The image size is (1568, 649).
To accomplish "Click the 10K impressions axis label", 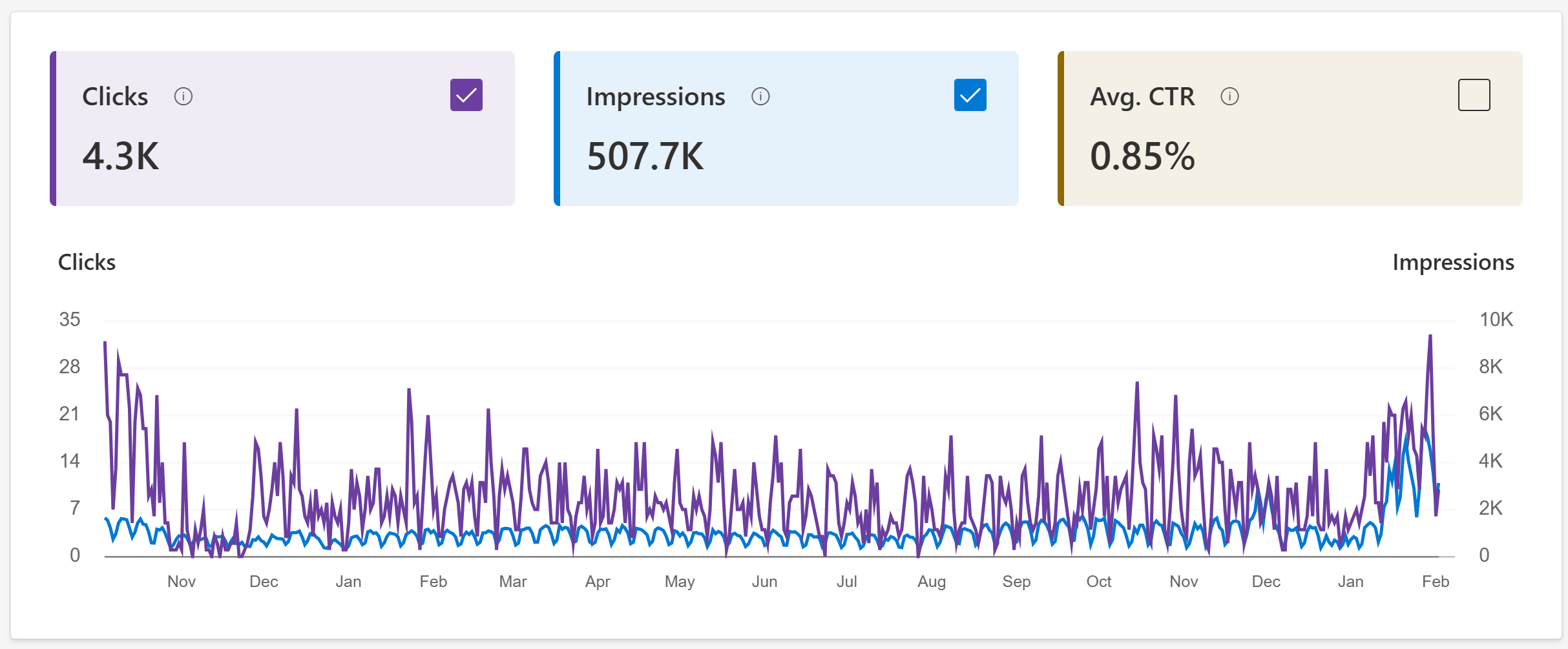I will click(x=1496, y=319).
